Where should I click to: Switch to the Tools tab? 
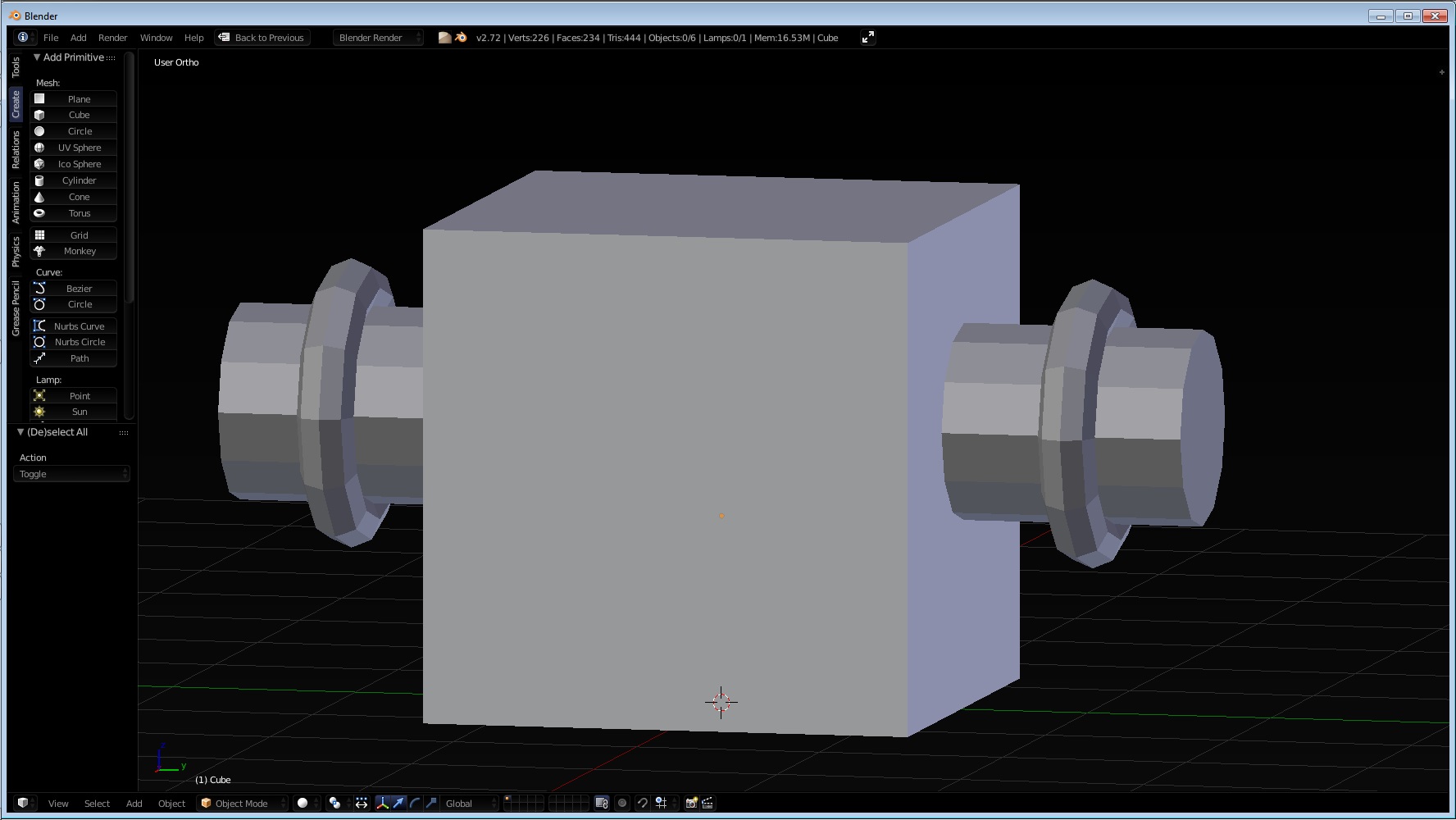pos(16,66)
